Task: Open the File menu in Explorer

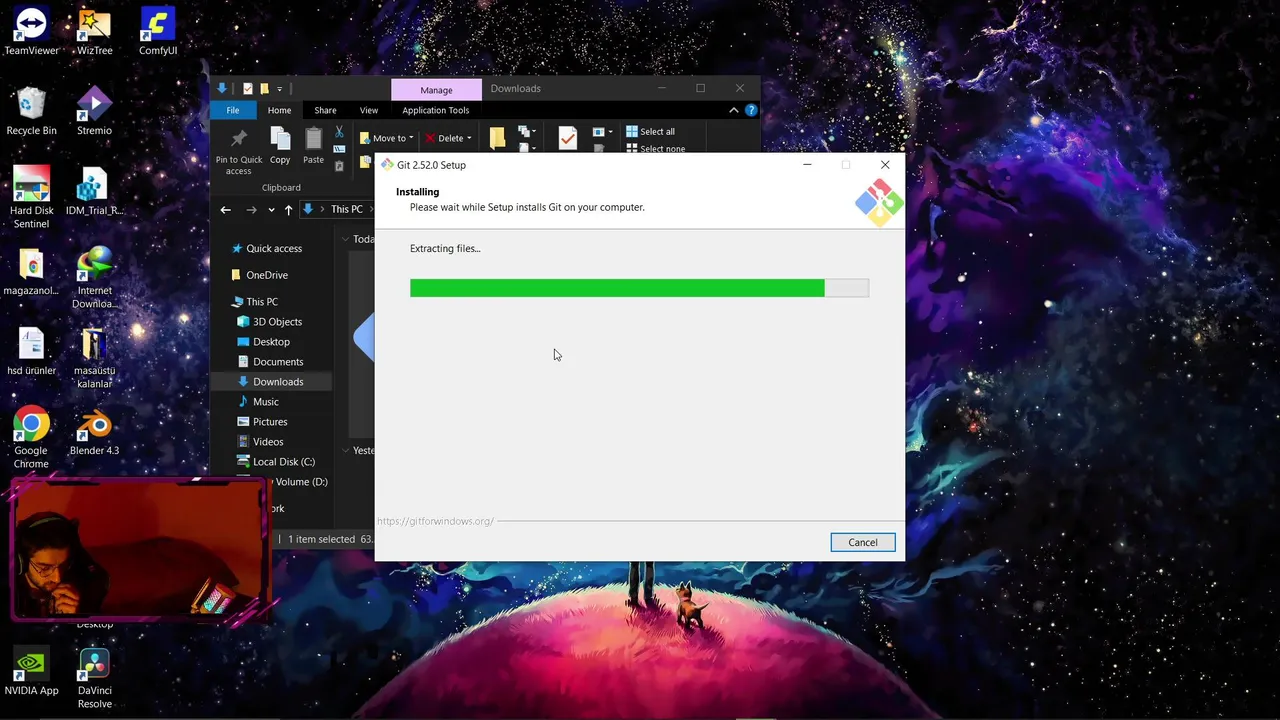Action: point(232,110)
